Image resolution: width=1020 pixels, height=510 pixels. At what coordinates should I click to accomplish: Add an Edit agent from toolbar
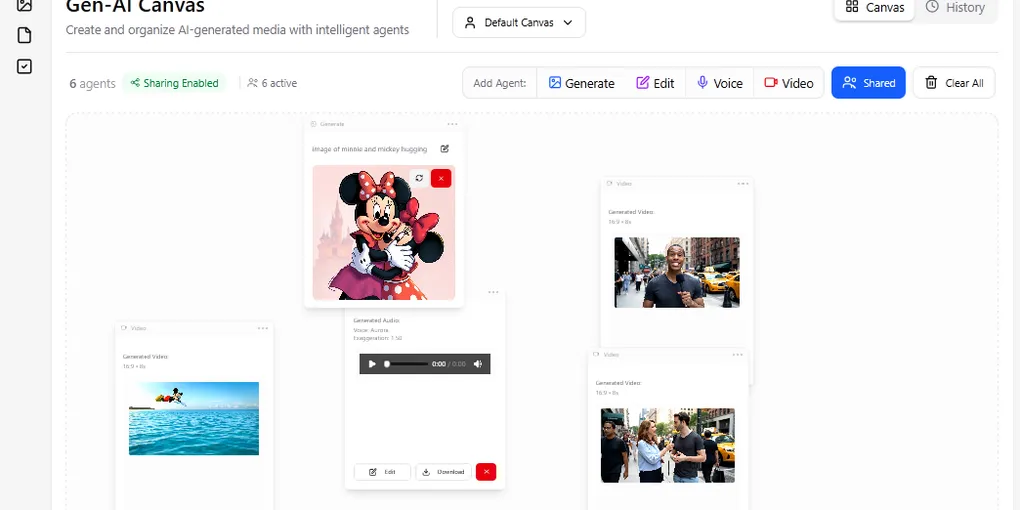pos(655,83)
